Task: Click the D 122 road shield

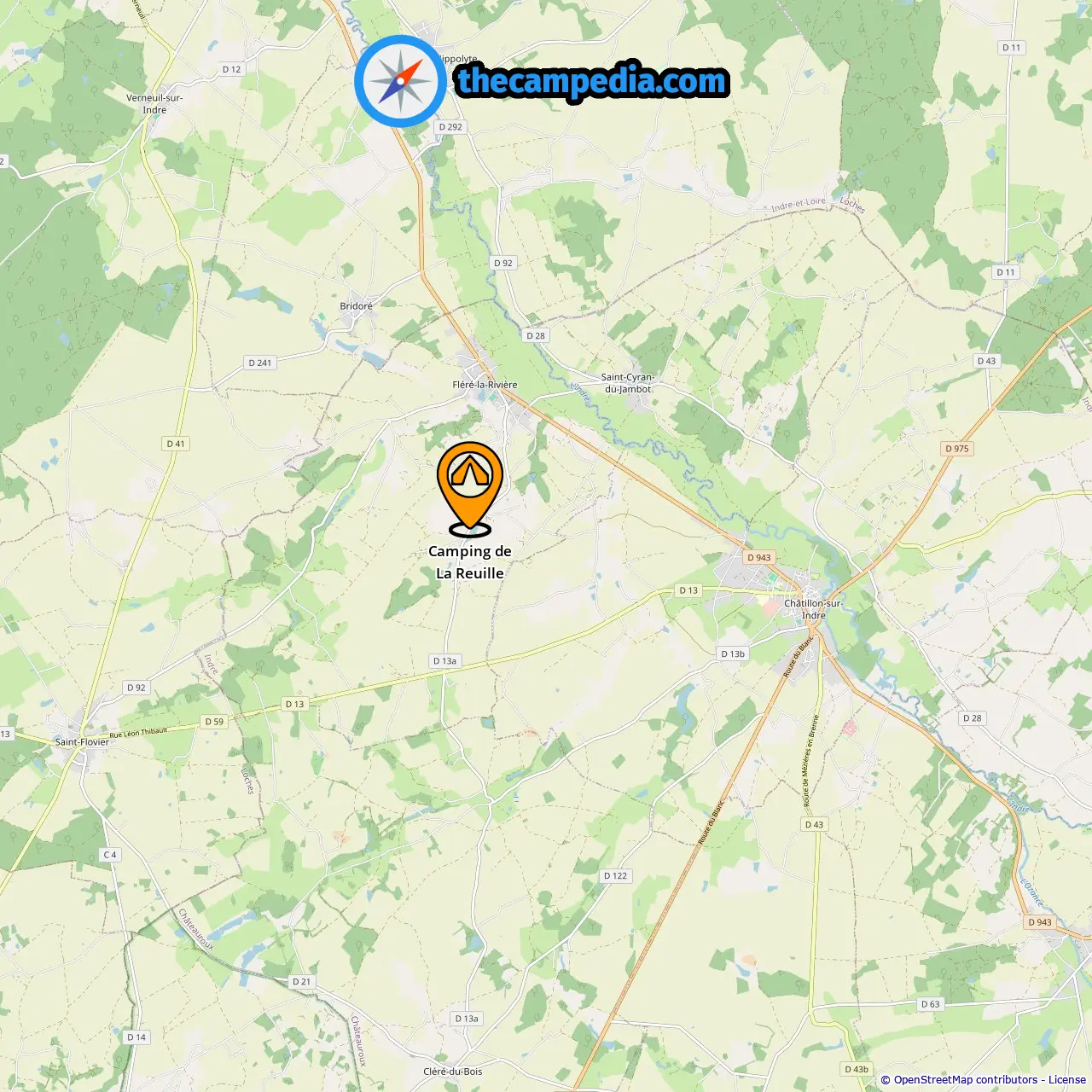Action: [x=616, y=875]
